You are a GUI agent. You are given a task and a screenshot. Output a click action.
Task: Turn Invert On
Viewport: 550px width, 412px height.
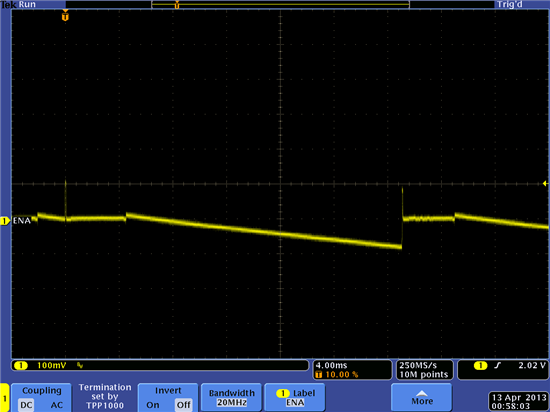[x=153, y=405]
